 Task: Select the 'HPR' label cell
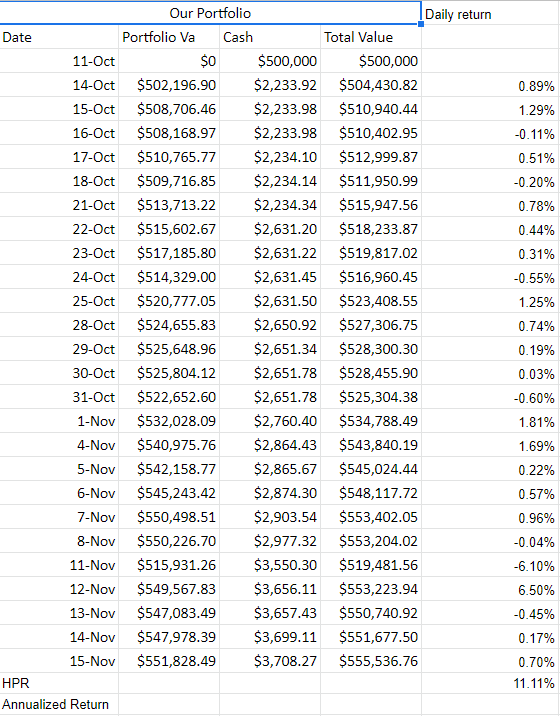pos(59,683)
